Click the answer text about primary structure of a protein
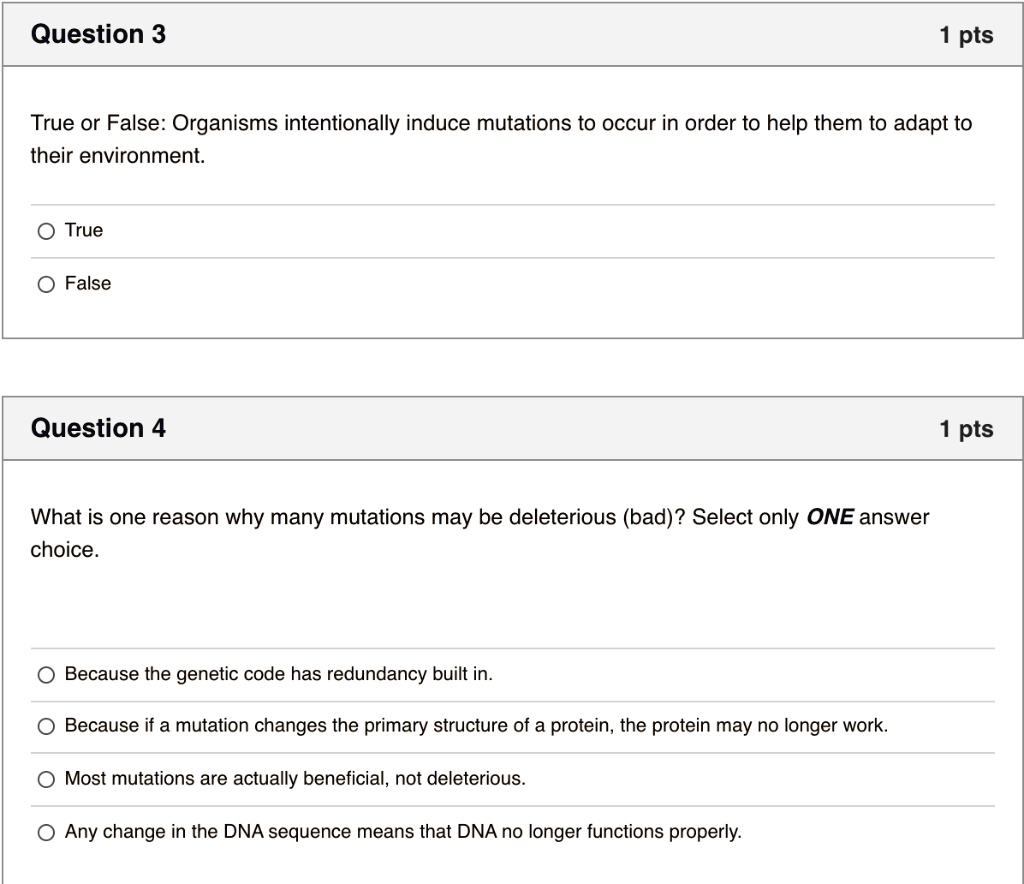 (x=476, y=725)
